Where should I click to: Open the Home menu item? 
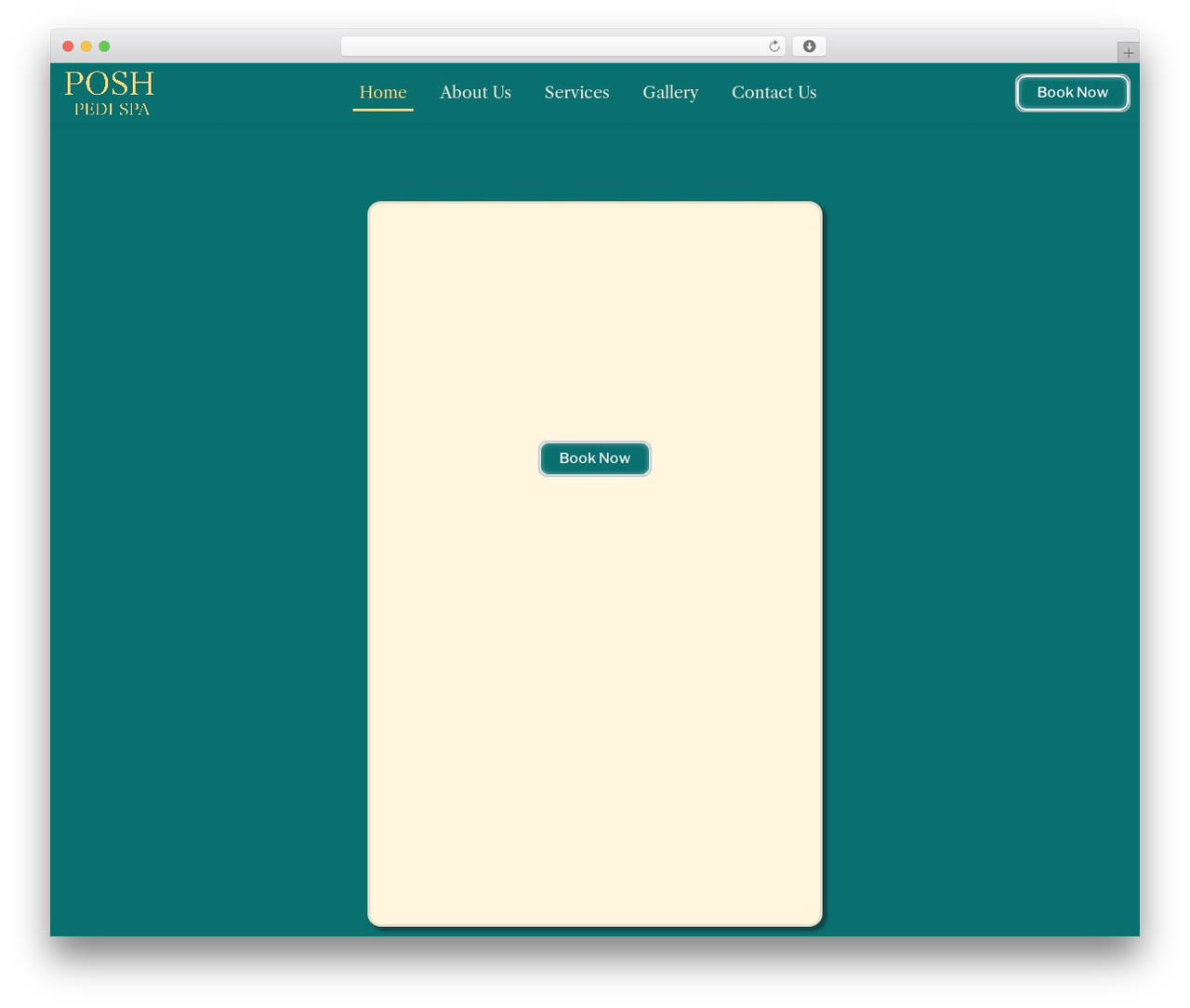383,92
